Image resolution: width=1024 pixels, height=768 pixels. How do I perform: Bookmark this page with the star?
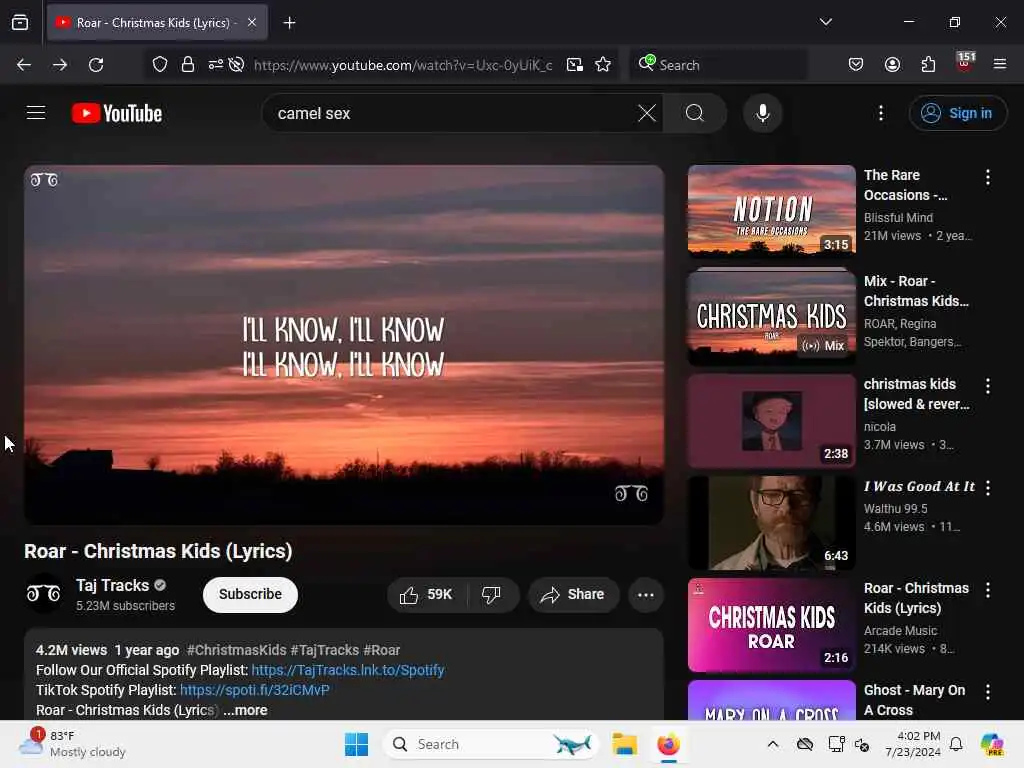(603, 65)
